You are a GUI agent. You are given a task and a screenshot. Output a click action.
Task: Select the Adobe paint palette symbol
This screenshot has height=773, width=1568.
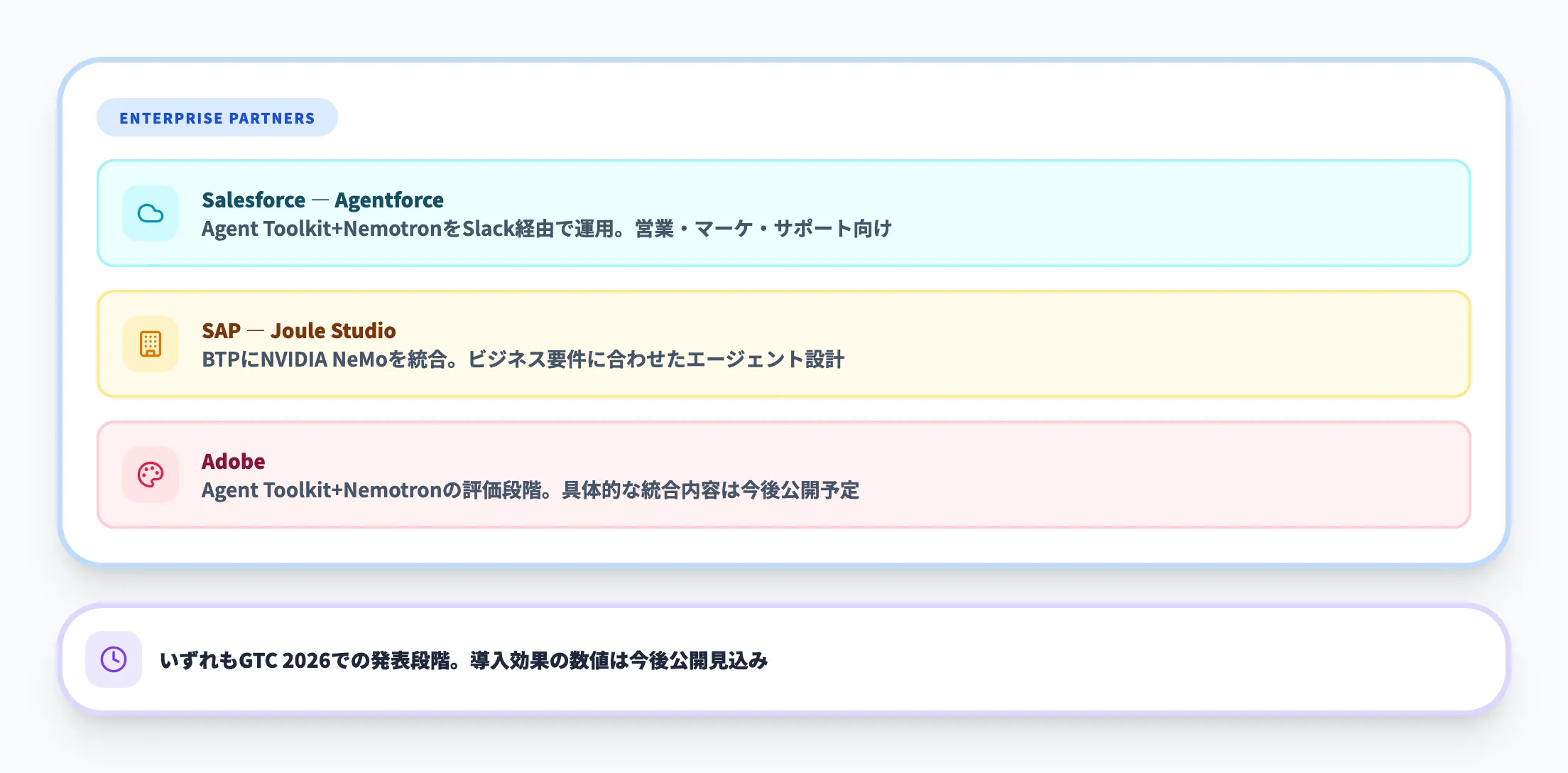(150, 475)
